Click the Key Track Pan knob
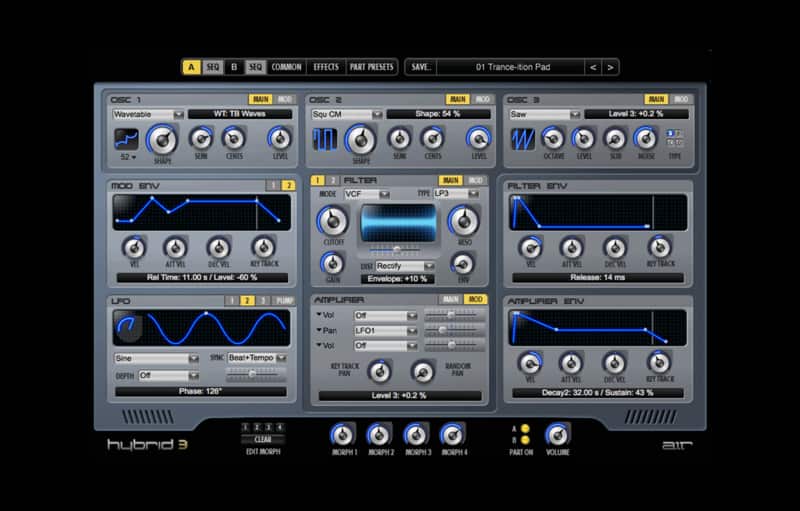Viewport: 800px width, 511px height. click(380, 372)
